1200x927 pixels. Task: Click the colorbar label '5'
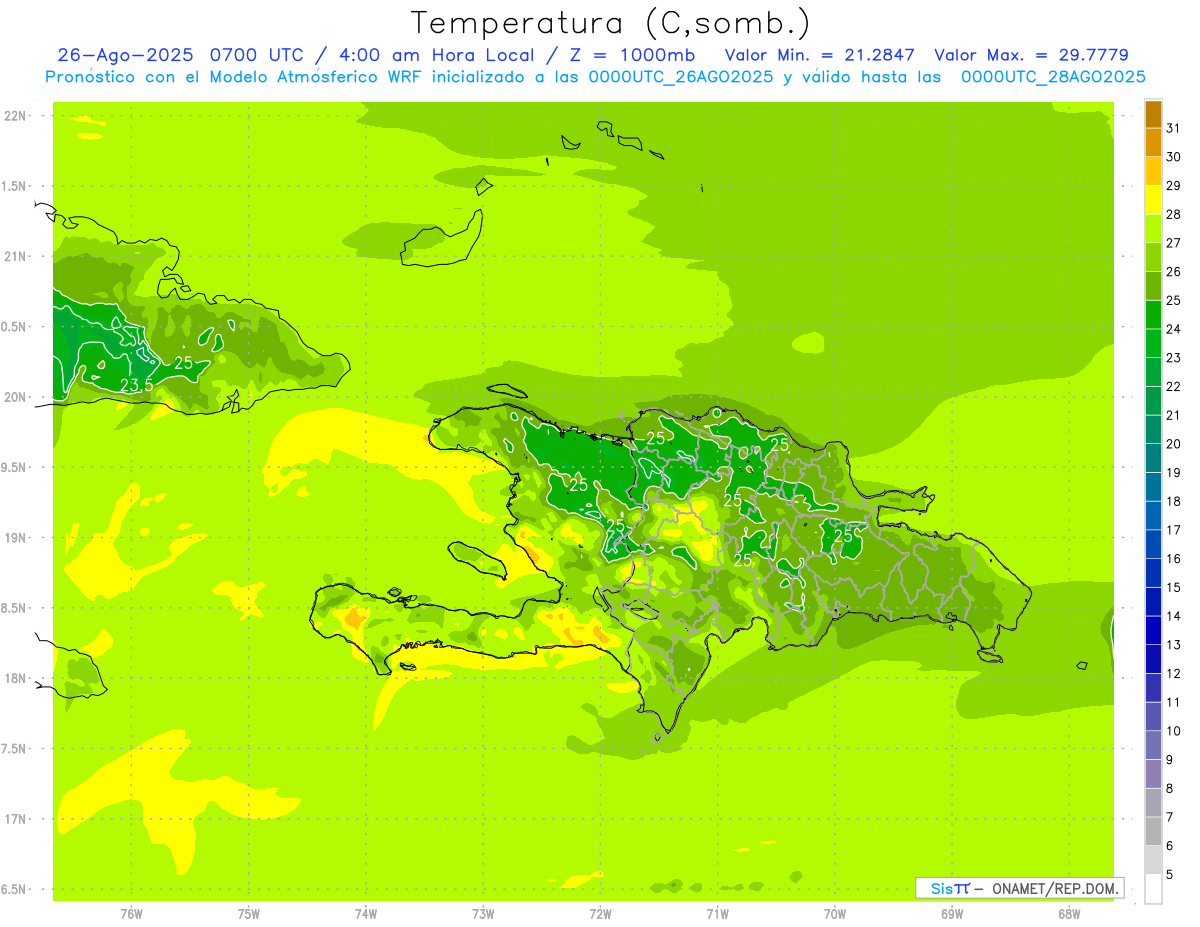1170,875
